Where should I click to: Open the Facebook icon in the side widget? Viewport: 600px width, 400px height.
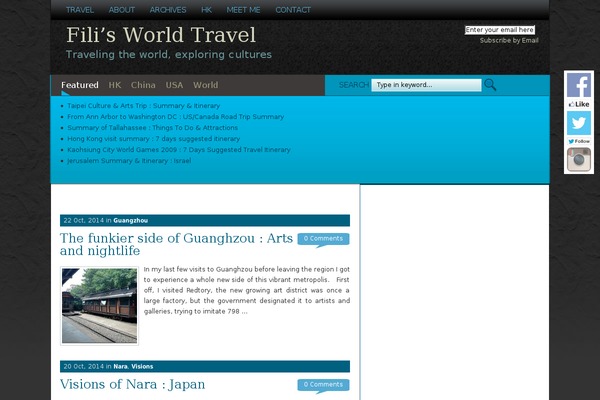point(579,85)
